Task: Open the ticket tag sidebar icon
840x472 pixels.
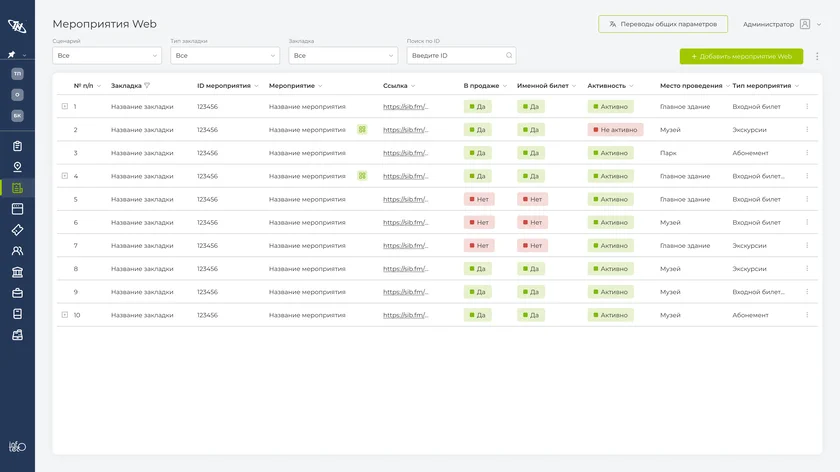Action: coord(17,230)
